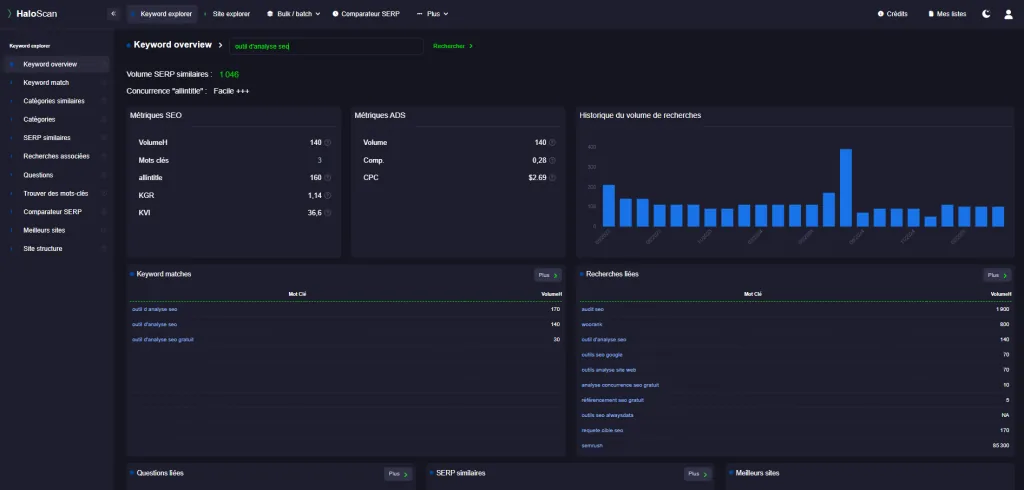This screenshot has height=490, width=1024.
Task: Click info icon beside Comp. value
Action: pos(552,160)
